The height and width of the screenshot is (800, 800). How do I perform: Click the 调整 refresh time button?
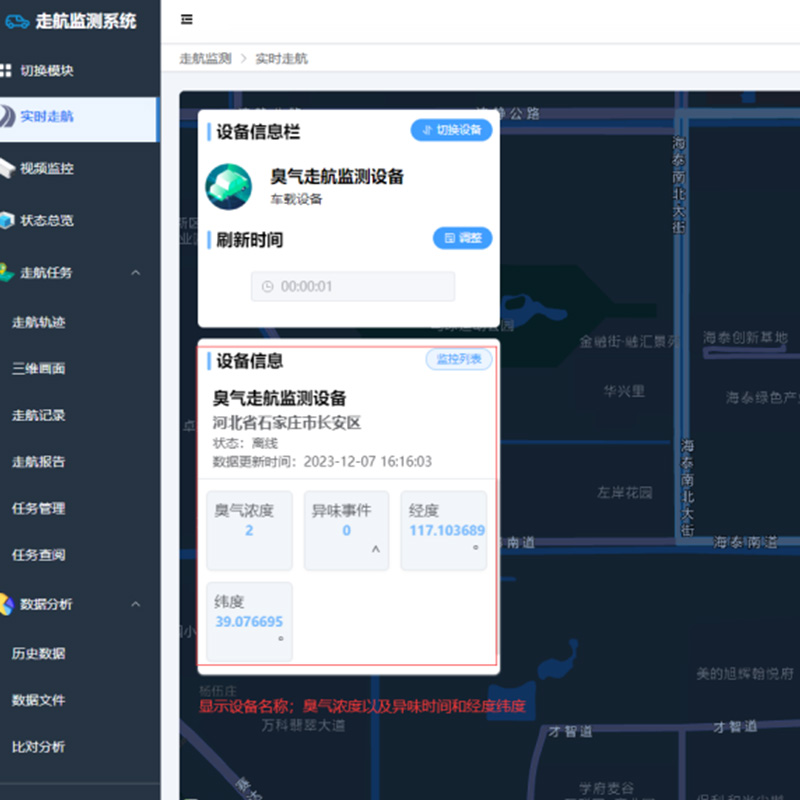(x=462, y=238)
